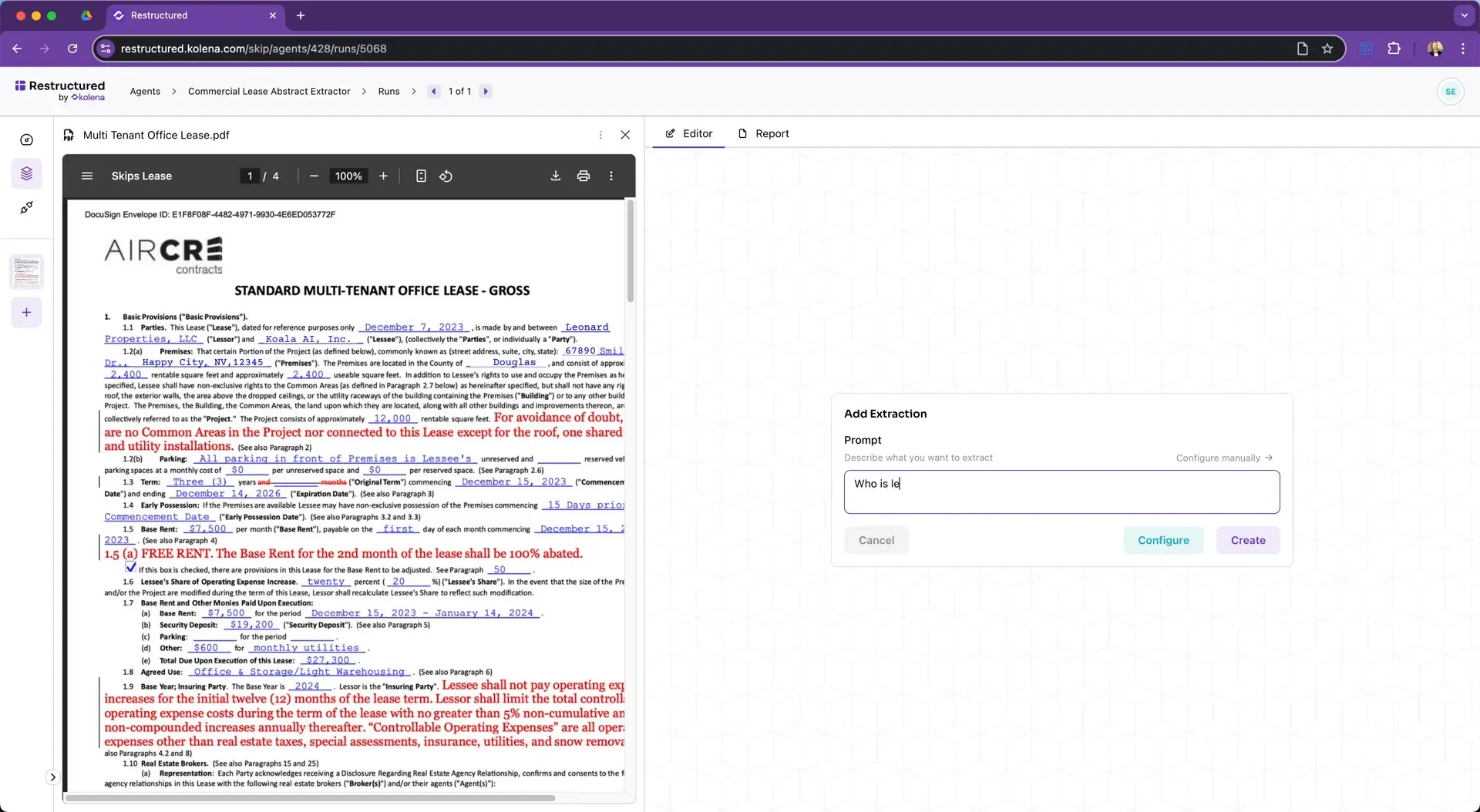Print the PDF document
The height and width of the screenshot is (812, 1480).
(584, 176)
